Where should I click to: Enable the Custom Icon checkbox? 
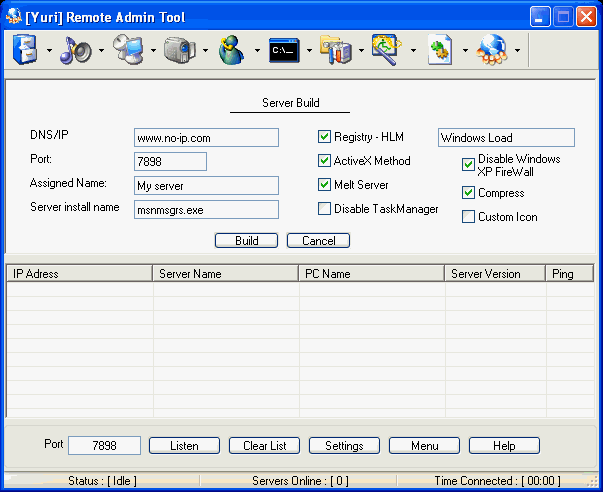[x=468, y=216]
